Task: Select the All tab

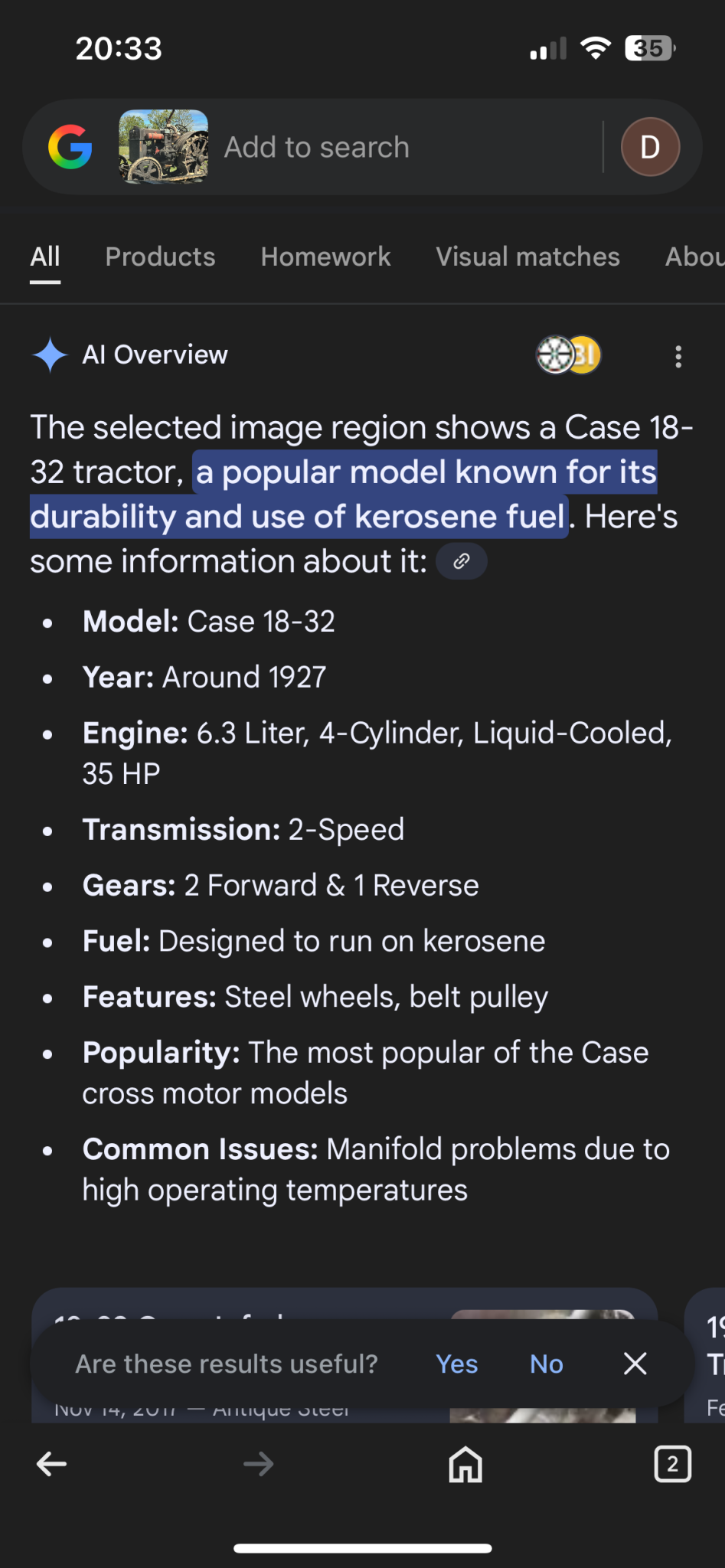Action: pyautogui.click(x=45, y=257)
